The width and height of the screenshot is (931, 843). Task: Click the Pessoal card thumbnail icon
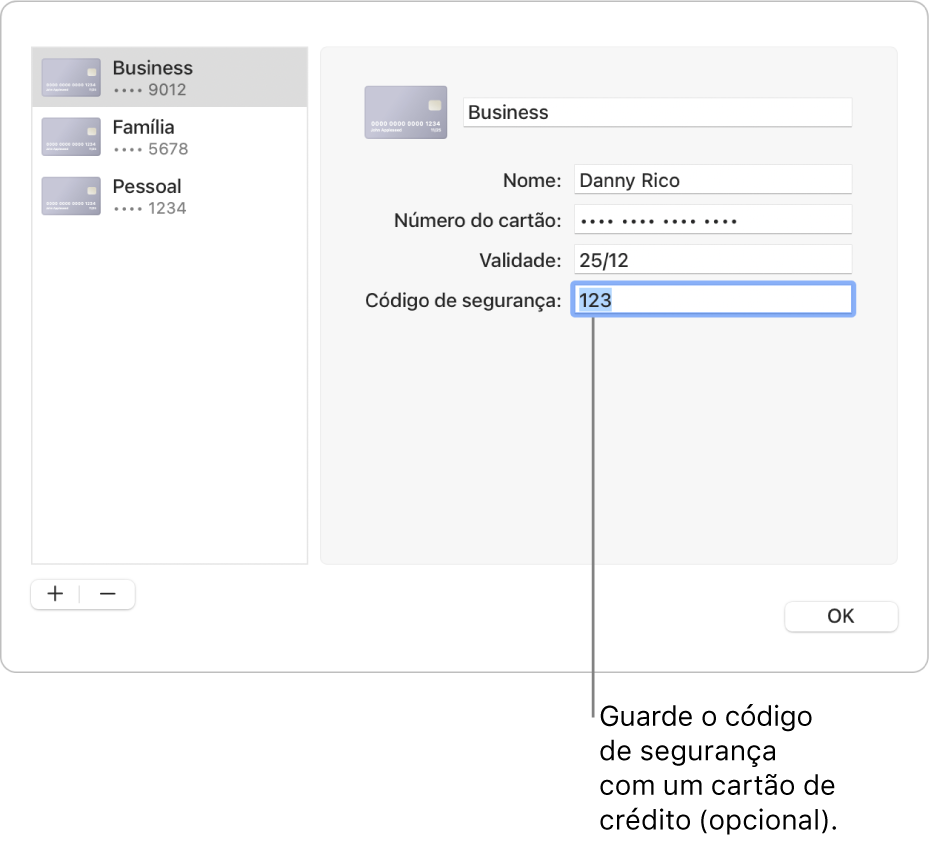pos(71,196)
